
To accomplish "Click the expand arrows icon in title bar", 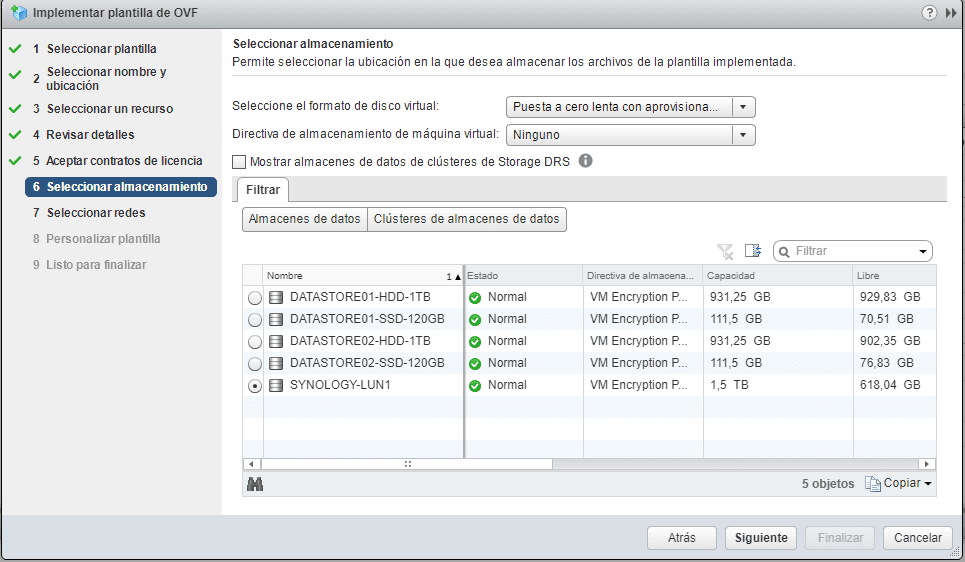I will 950,13.
